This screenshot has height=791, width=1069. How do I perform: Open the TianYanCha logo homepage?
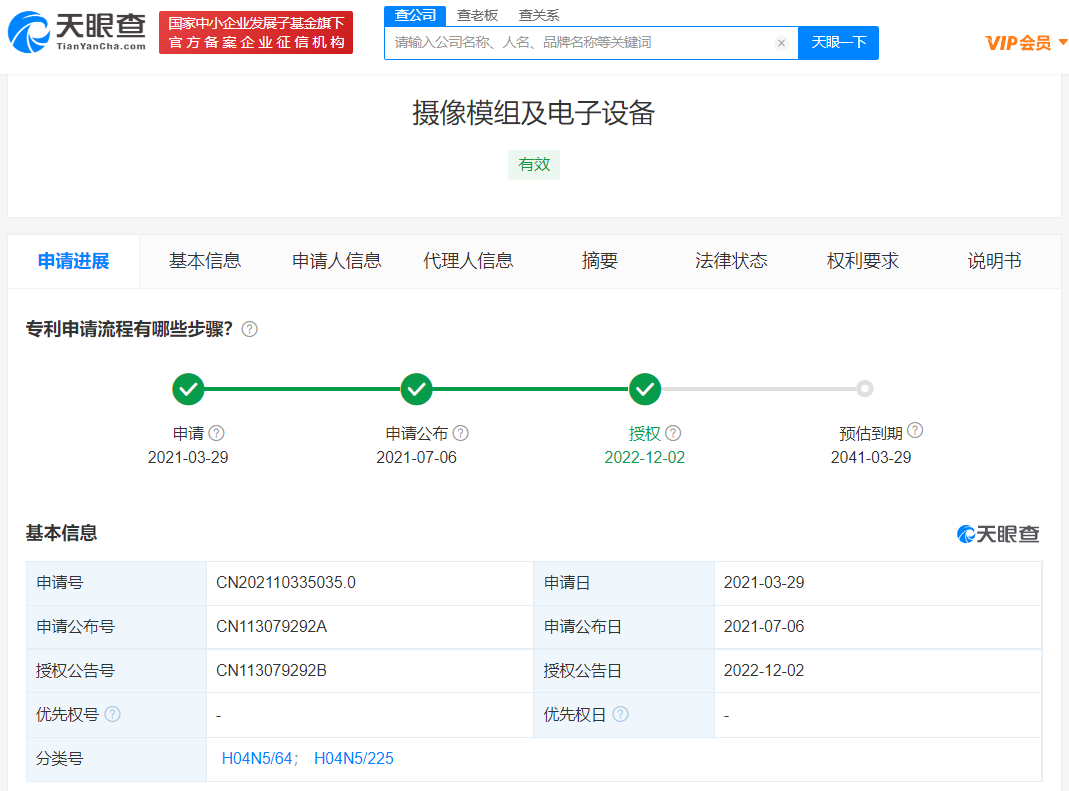(77, 32)
